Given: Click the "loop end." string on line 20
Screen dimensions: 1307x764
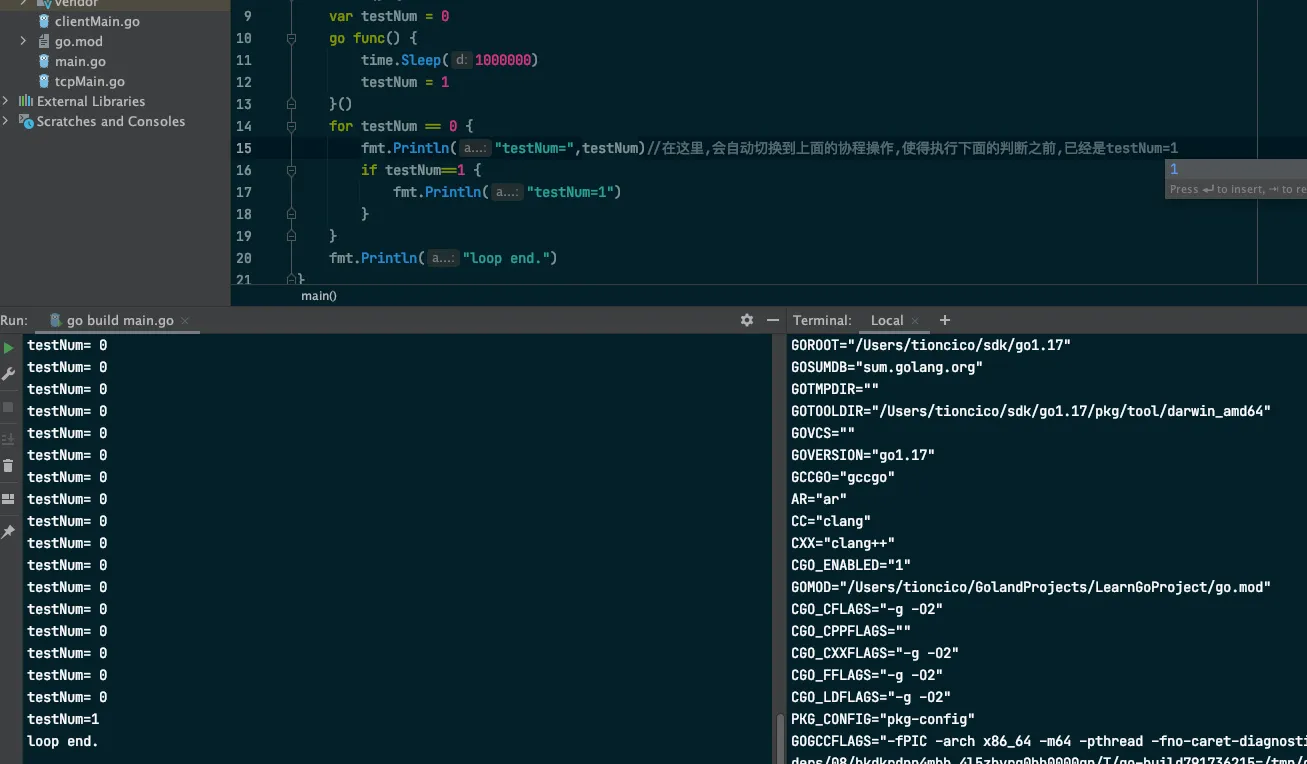Looking at the screenshot, I should click(x=505, y=258).
